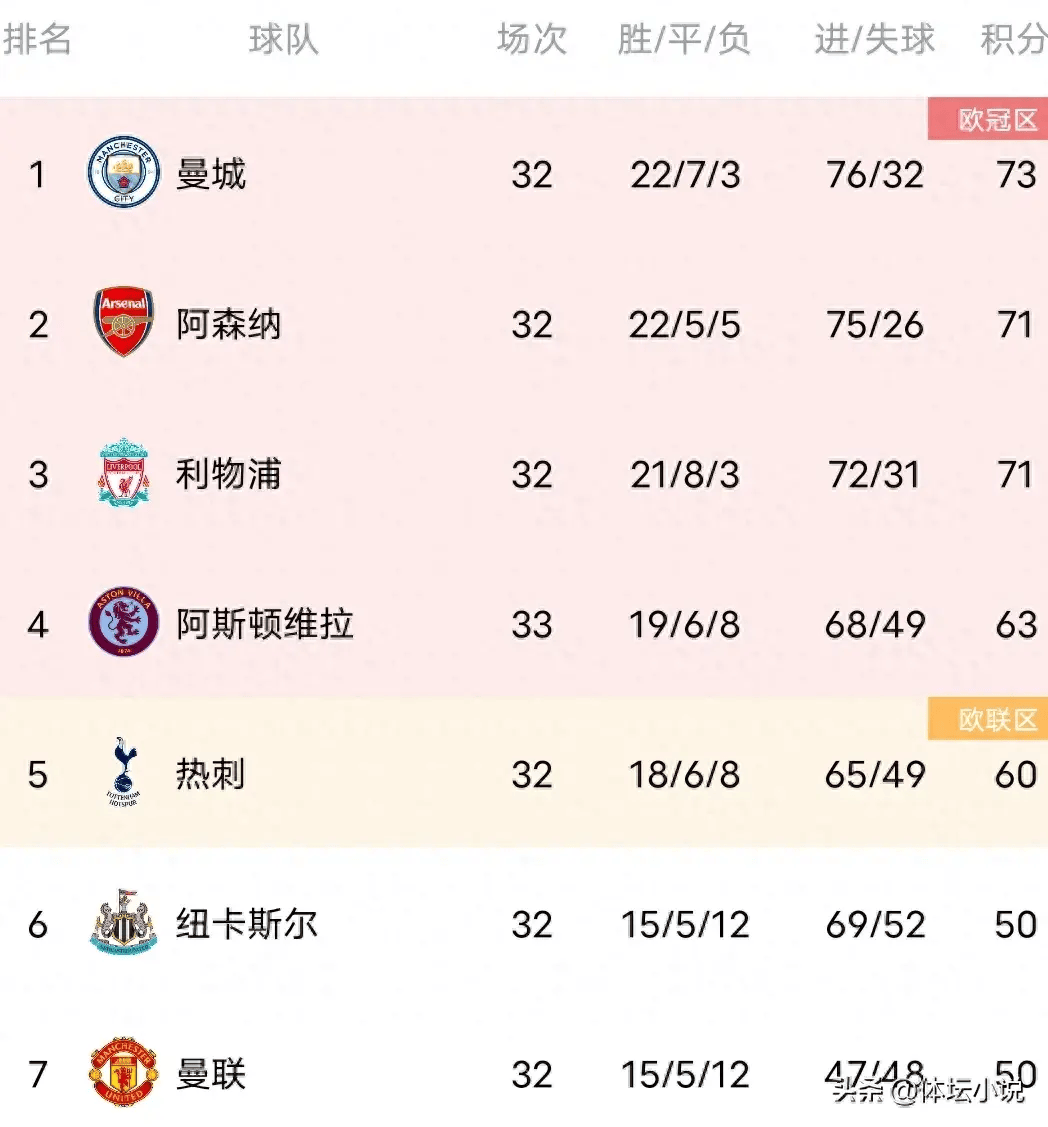Click the 场次 column header
1048x1127 pixels.
pyautogui.click(x=532, y=39)
